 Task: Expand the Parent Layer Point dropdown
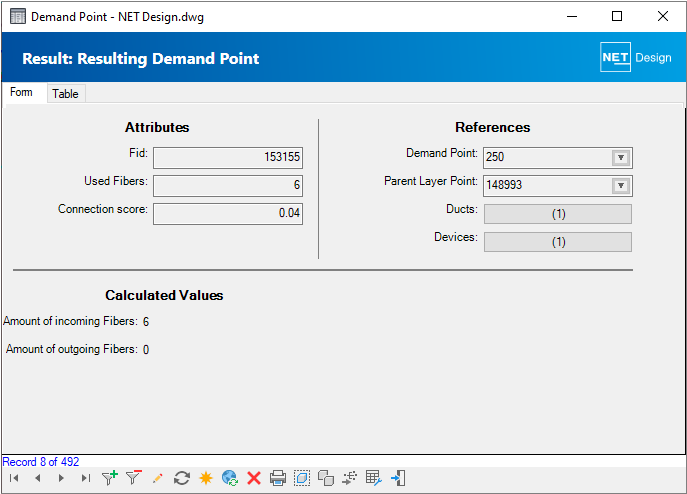coord(620,186)
